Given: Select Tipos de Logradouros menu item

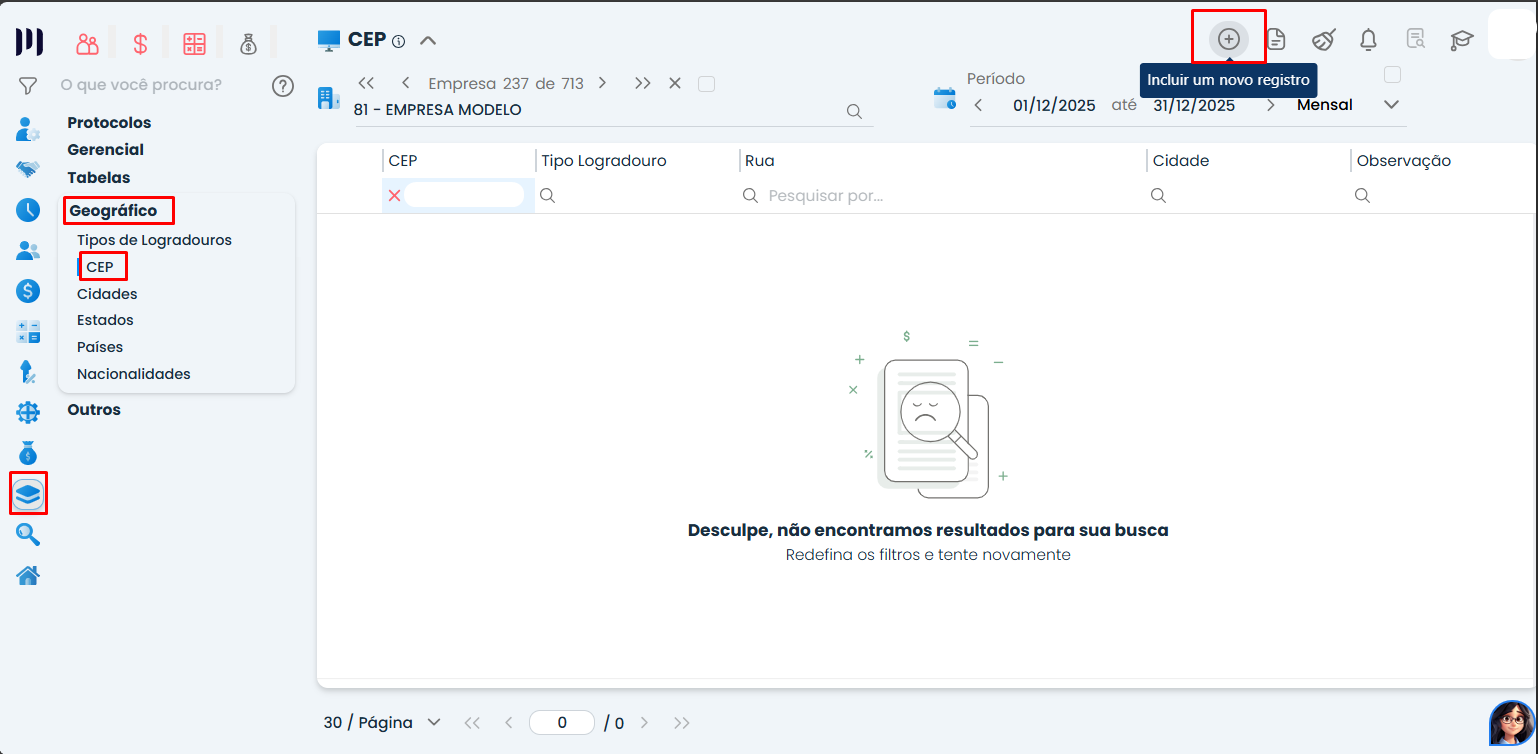Looking at the screenshot, I should (x=154, y=240).
